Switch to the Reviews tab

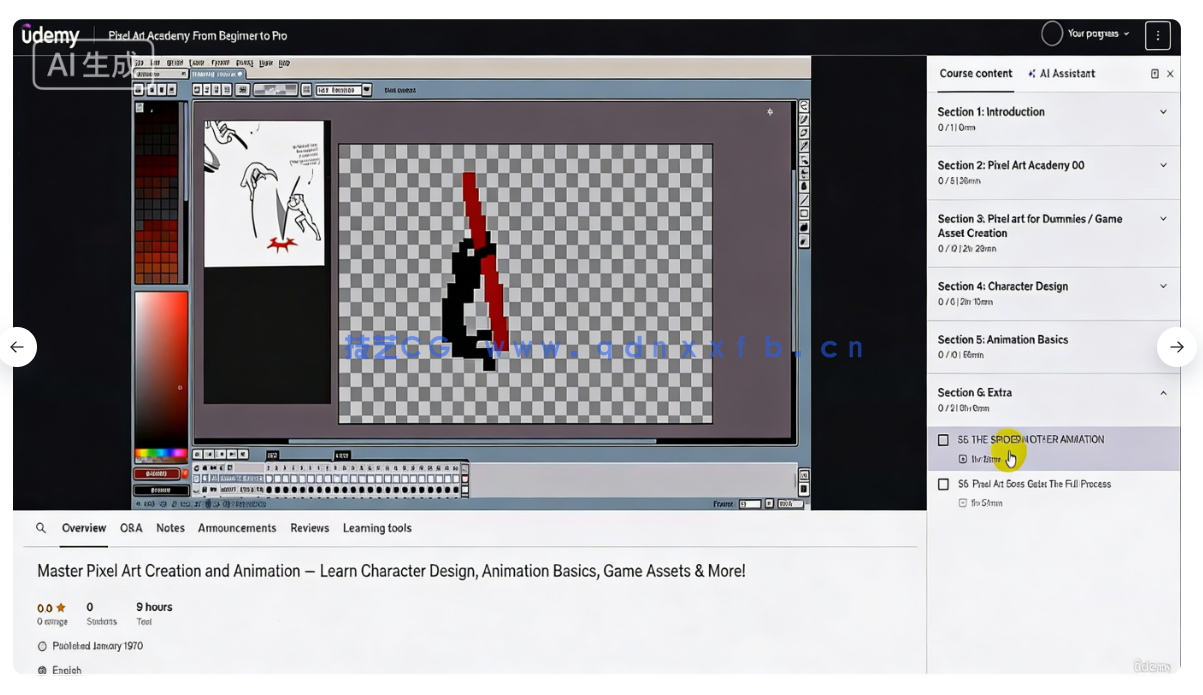[309, 528]
